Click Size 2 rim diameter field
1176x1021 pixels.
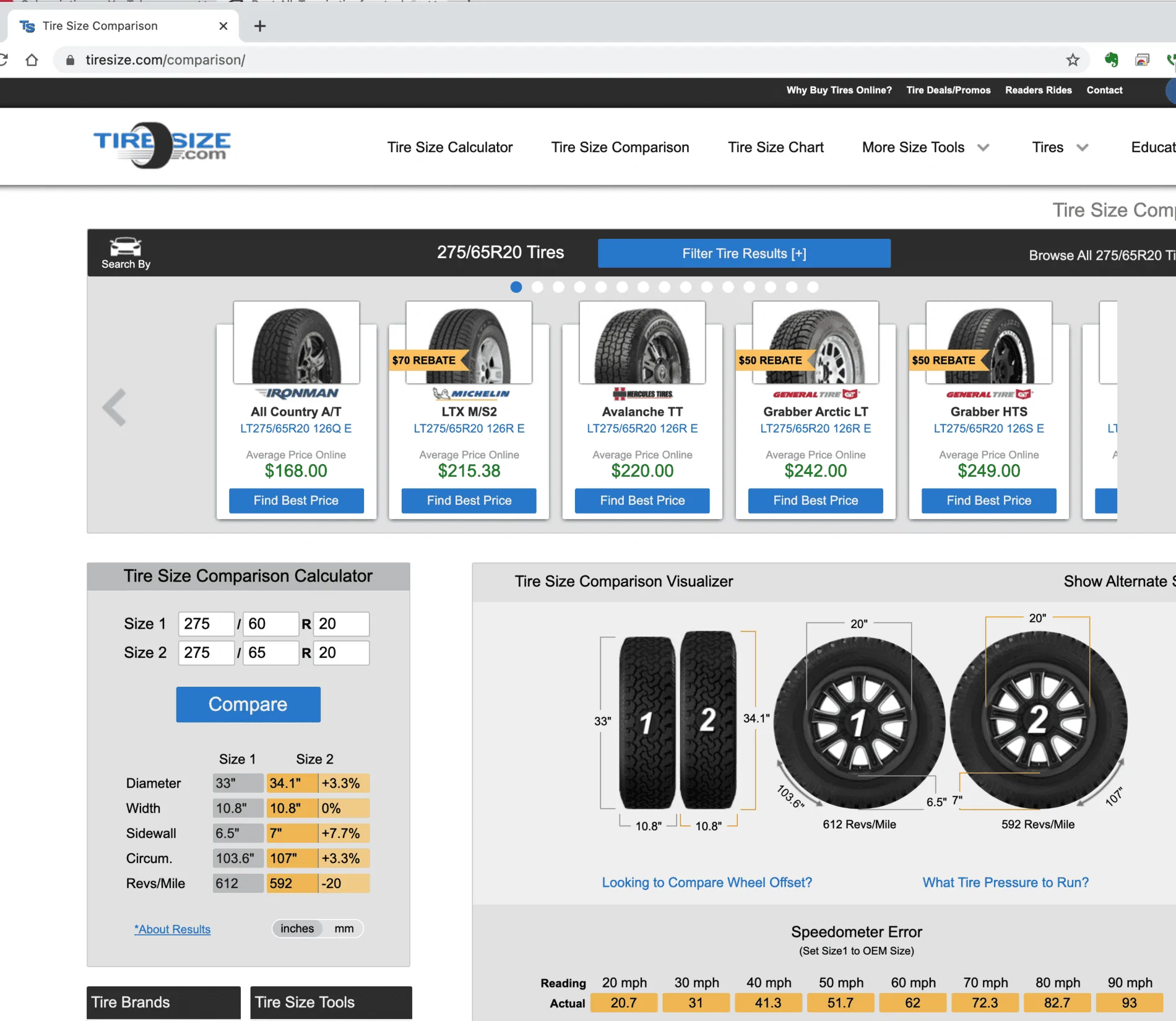[341, 653]
